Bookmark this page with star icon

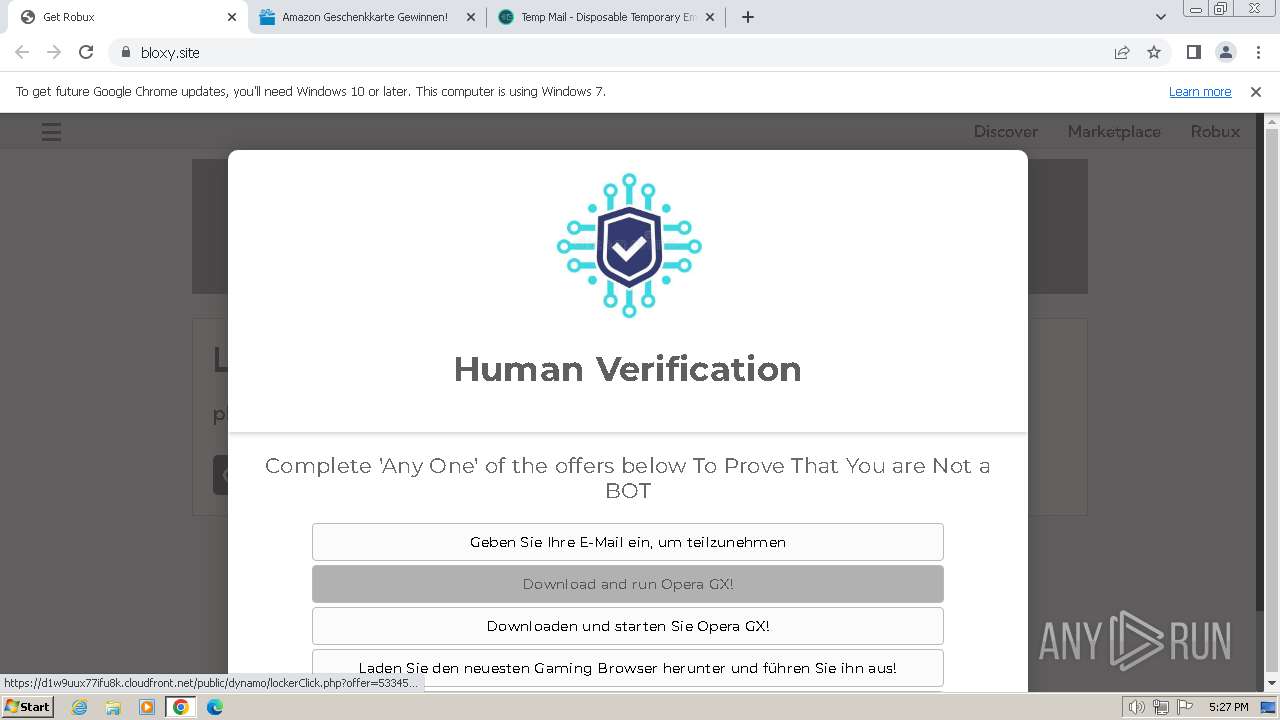click(1154, 52)
